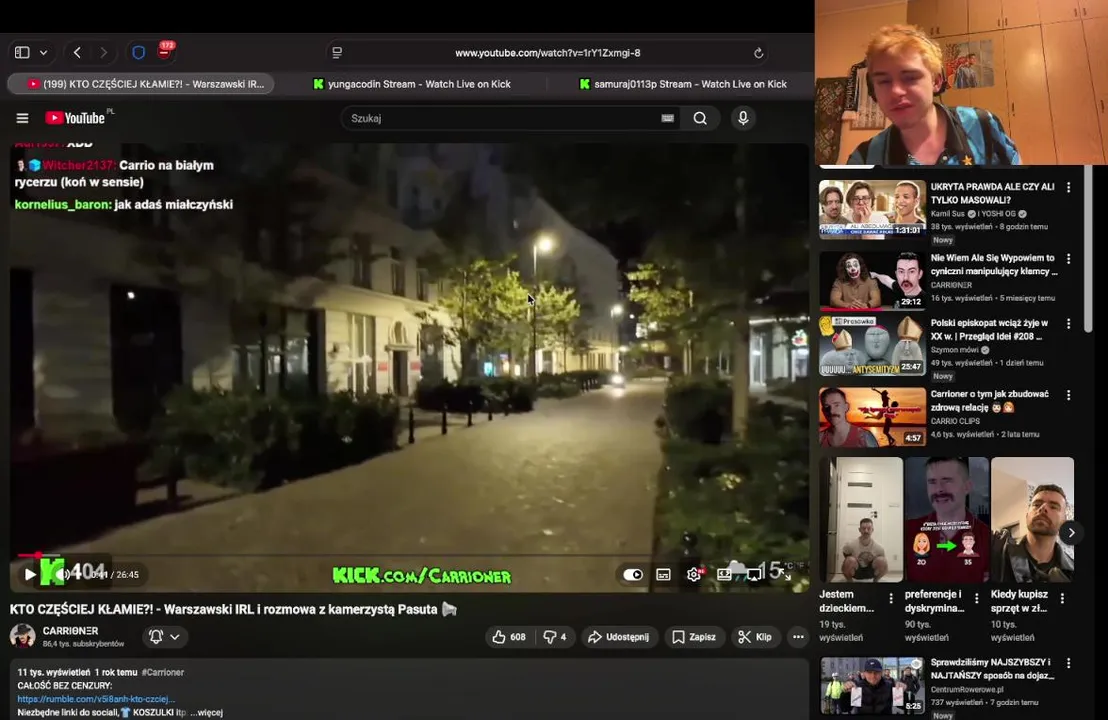Viewport: 1108px width, 720px height.
Task: Switch to samuraj0113p Stream Kick tab
Action: pyautogui.click(x=682, y=83)
